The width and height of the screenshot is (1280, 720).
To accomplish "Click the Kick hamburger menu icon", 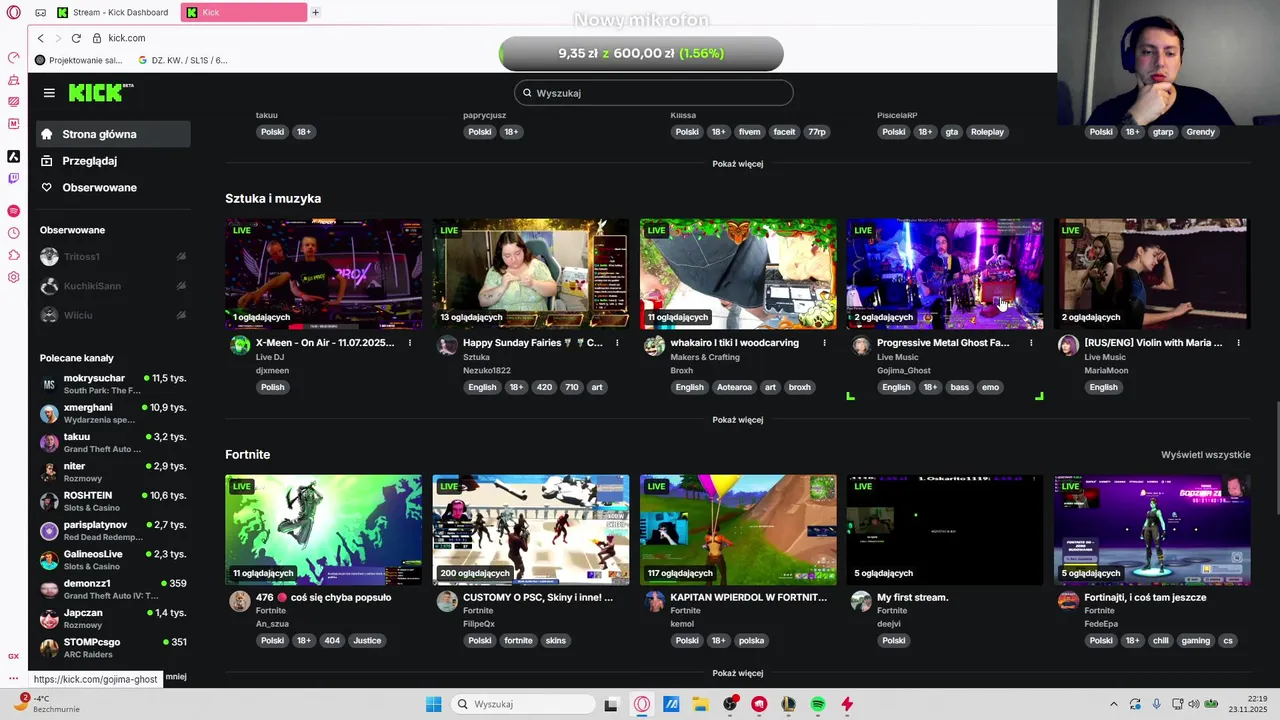I will 49,93.
